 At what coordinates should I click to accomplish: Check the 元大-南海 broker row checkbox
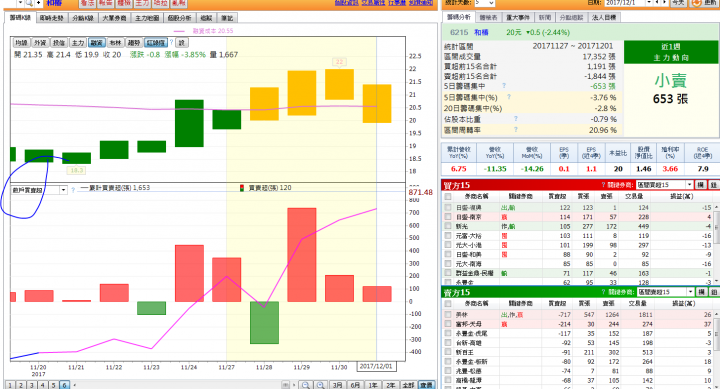pos(448,264)
